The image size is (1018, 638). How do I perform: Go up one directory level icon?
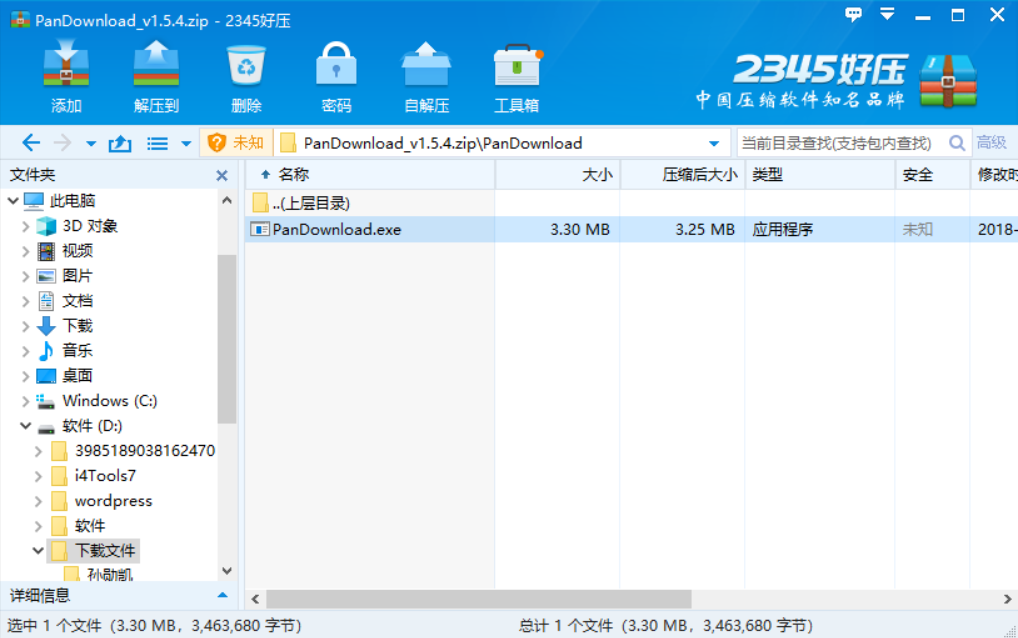coord(119,143)
